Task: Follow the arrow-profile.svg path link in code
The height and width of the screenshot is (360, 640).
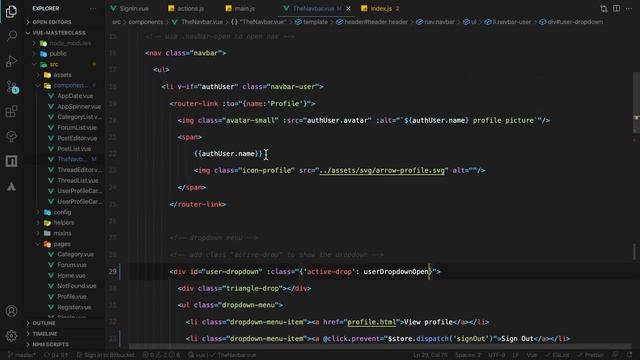Action: tap(382, 171)
